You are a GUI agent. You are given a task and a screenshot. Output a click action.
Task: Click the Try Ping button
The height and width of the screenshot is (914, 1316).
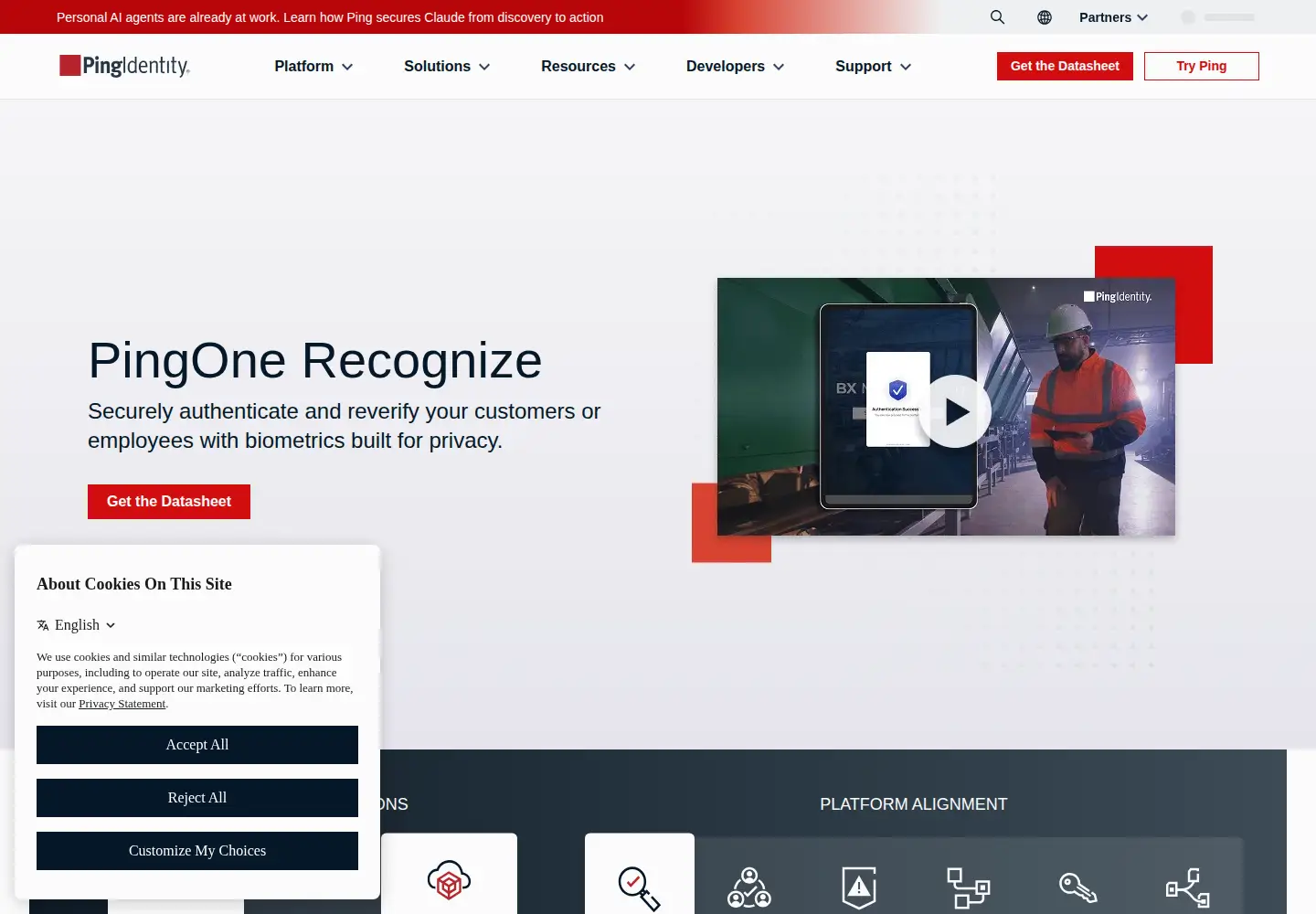point(1202,66)
